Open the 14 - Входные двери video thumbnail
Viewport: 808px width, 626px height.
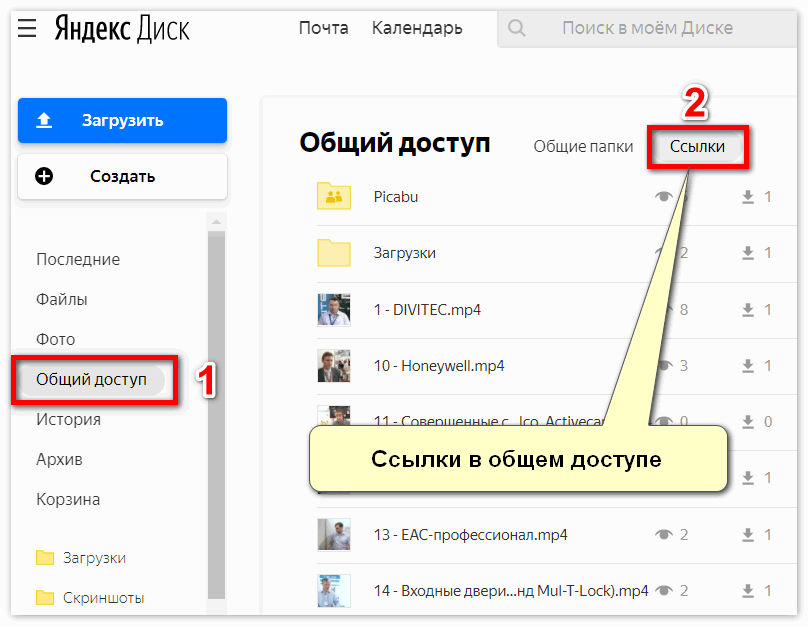pos(334,591)
